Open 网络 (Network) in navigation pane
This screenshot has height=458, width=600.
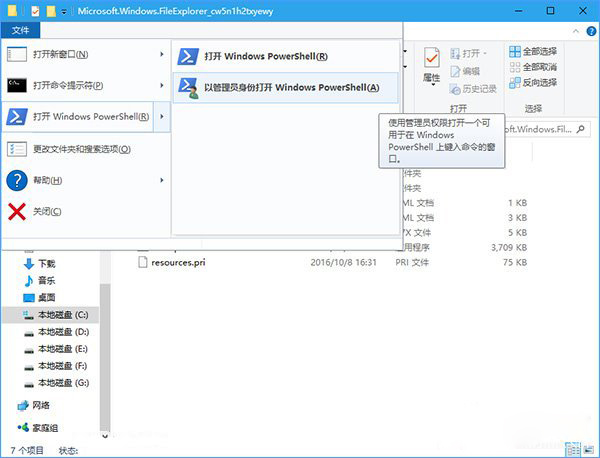coord(42,406)
